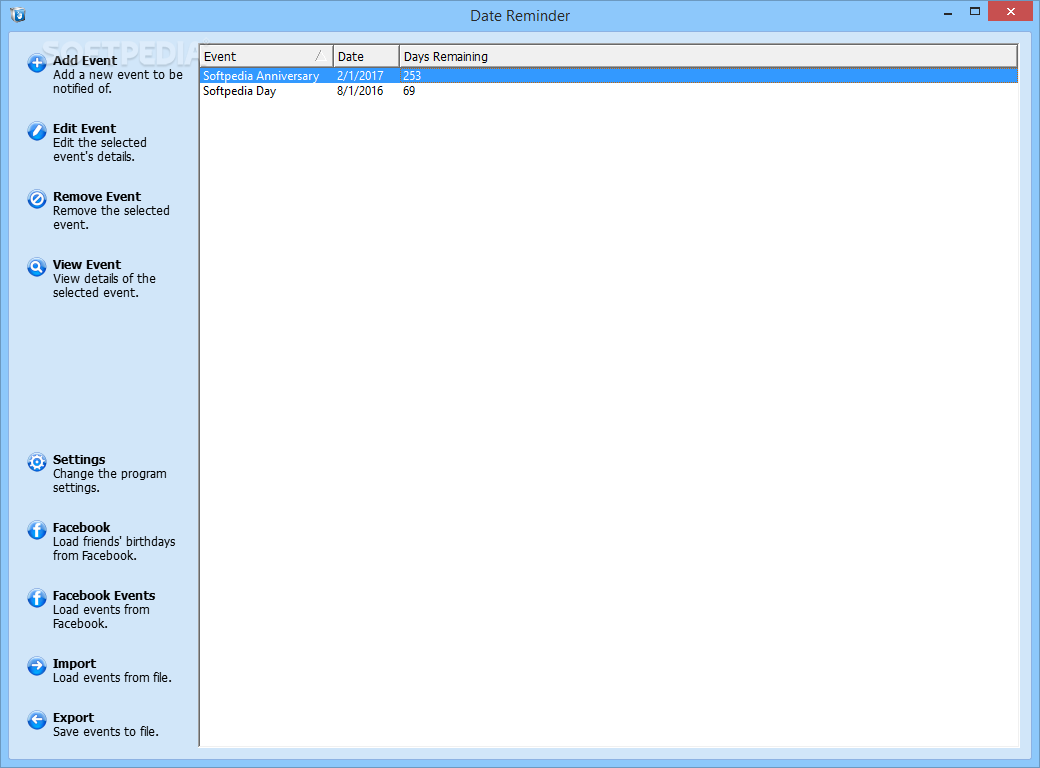
Task: Click the Facebook Events icon
Action: pyautogui.click(x=36, y=598)
